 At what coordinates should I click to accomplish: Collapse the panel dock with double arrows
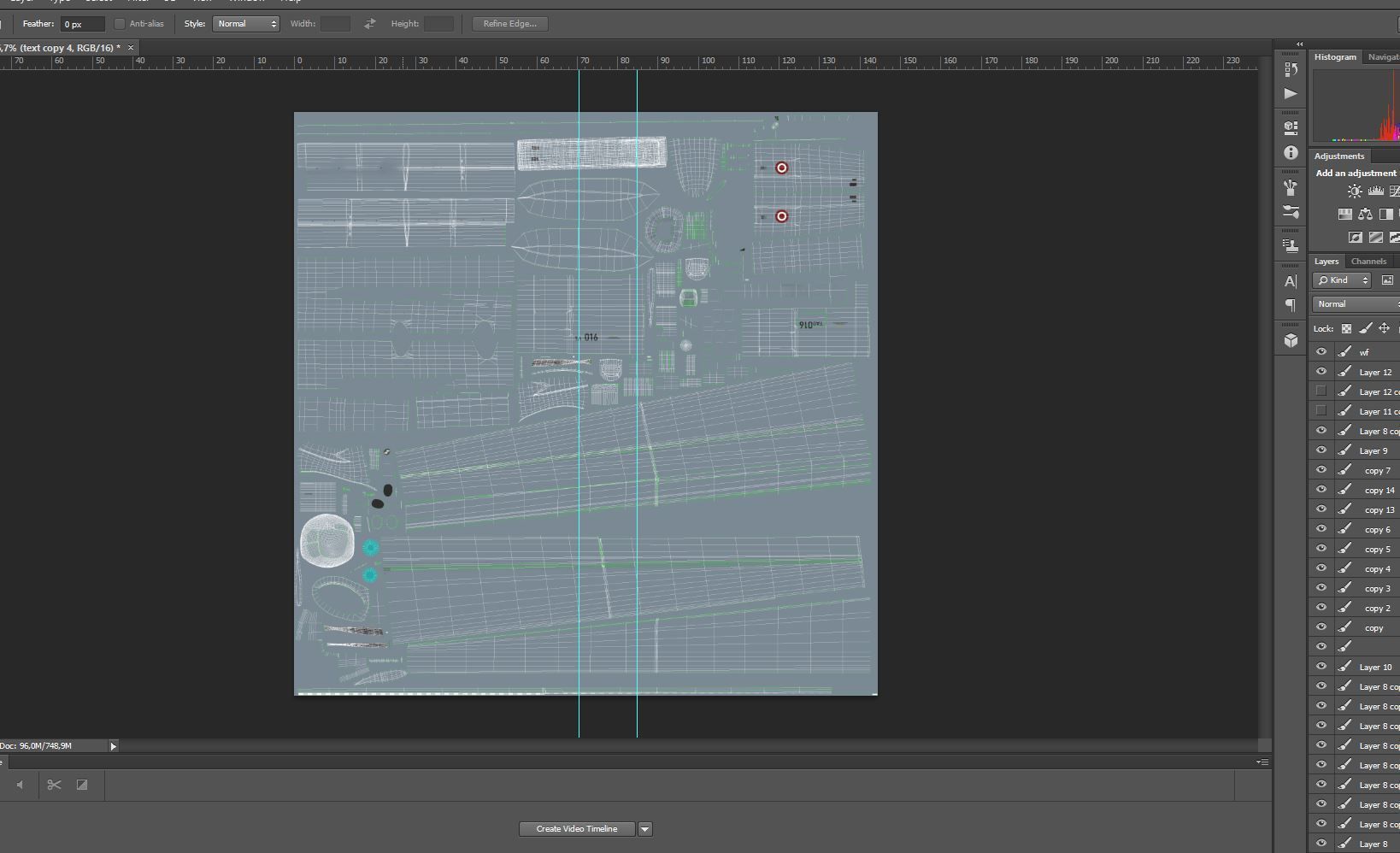click(x=1299, y=44)
